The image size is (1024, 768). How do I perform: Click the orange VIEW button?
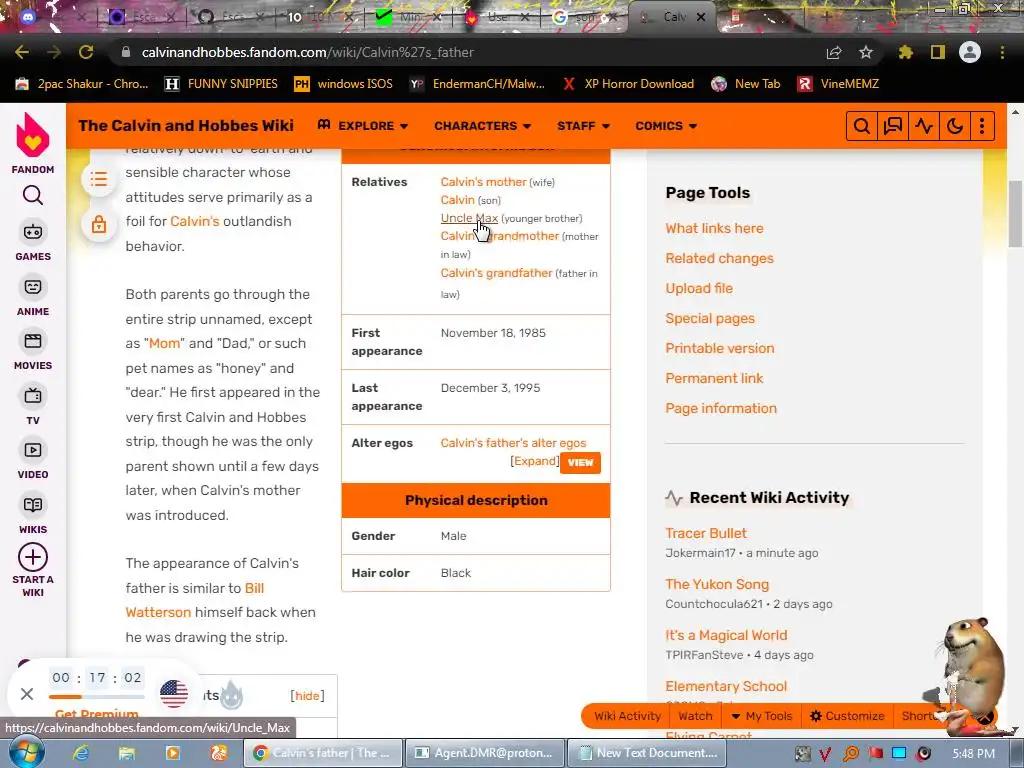580,462
